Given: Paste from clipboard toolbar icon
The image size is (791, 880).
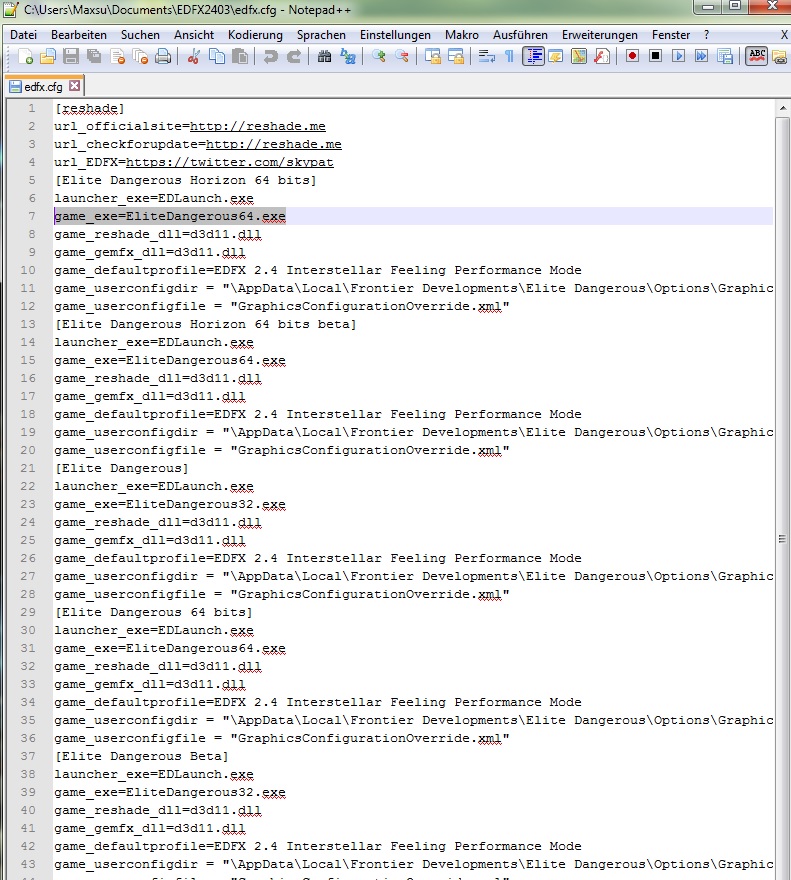Looking at the screenshot, I should tap(240, 56).
